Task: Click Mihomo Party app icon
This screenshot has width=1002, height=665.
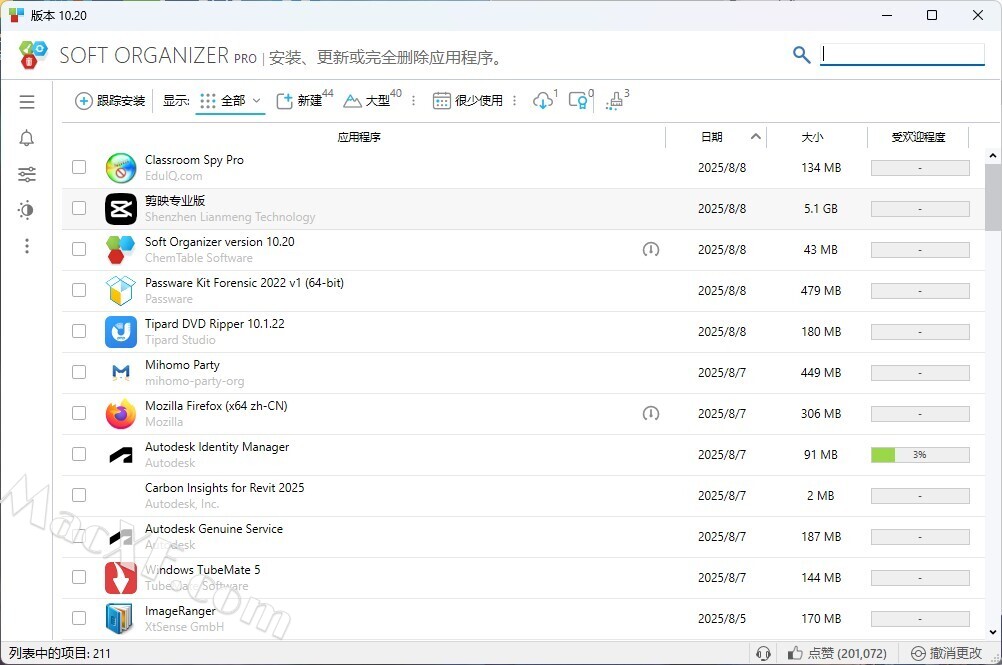Action: point(121,372)
